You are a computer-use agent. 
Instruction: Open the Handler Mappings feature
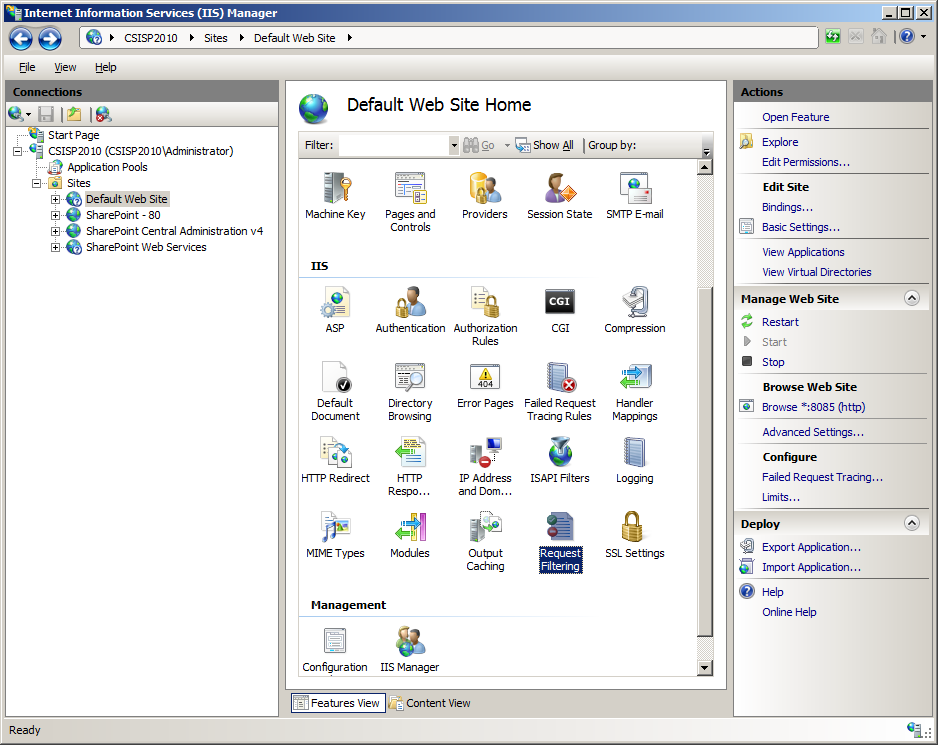pos(634,378)
